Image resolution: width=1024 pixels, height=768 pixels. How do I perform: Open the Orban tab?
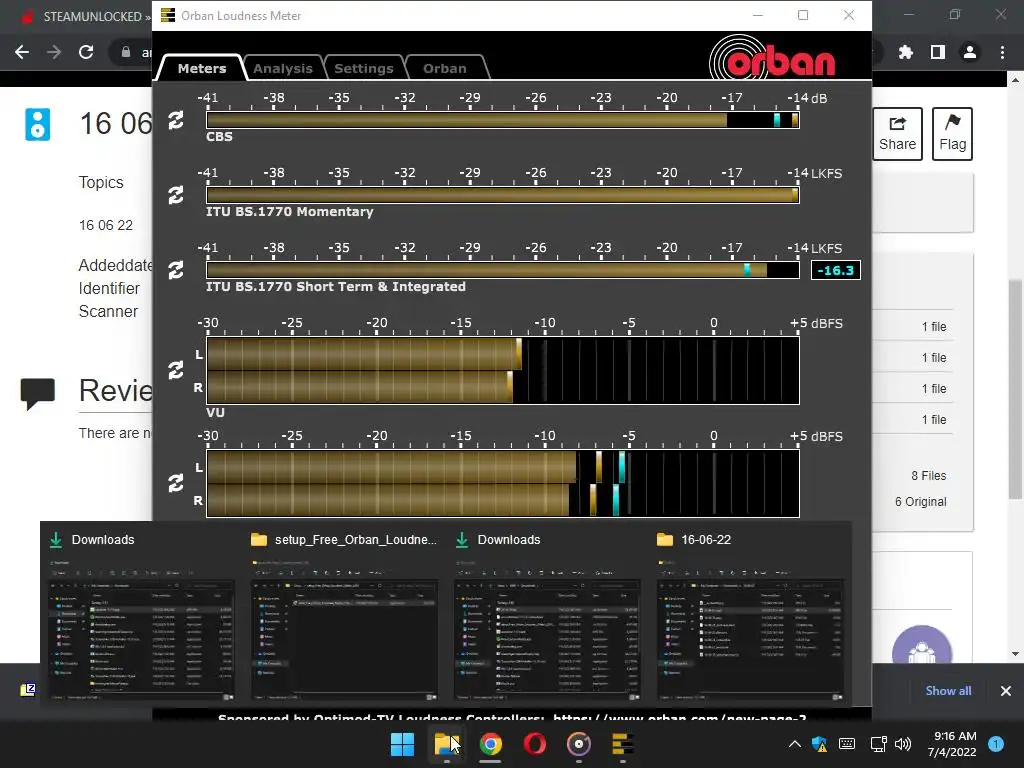tap(445, 68)
